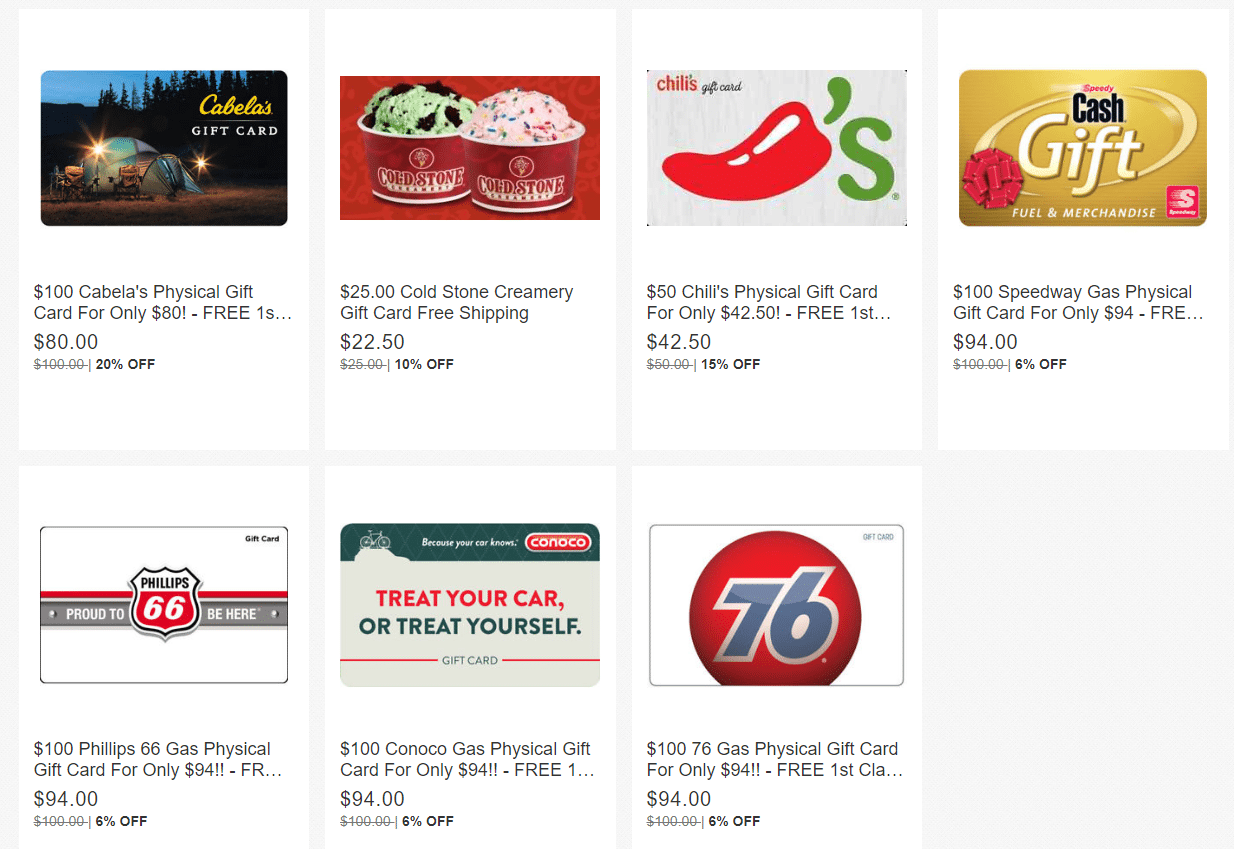Visit the $100 Phillips 66 Gas listing title
Screen dimensions: 1234x849
tap(158, 759)
